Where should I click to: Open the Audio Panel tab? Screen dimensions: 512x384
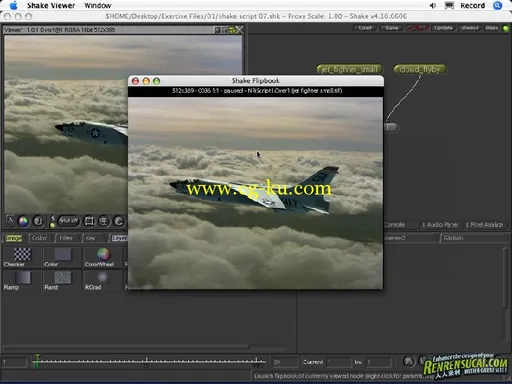(442, 225)
